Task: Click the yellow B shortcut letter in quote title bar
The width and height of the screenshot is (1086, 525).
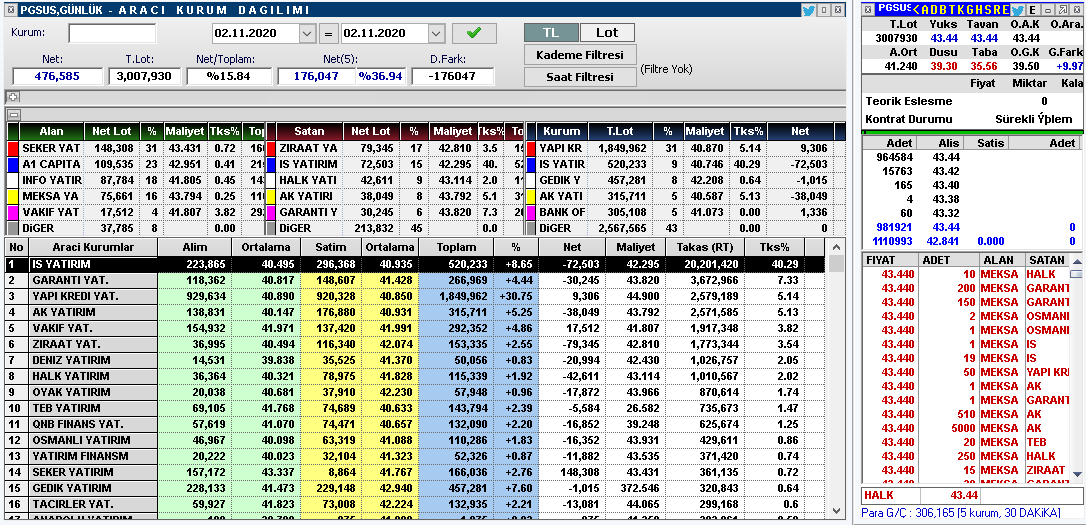Action: pyautogui.click(x=945, y=10)
